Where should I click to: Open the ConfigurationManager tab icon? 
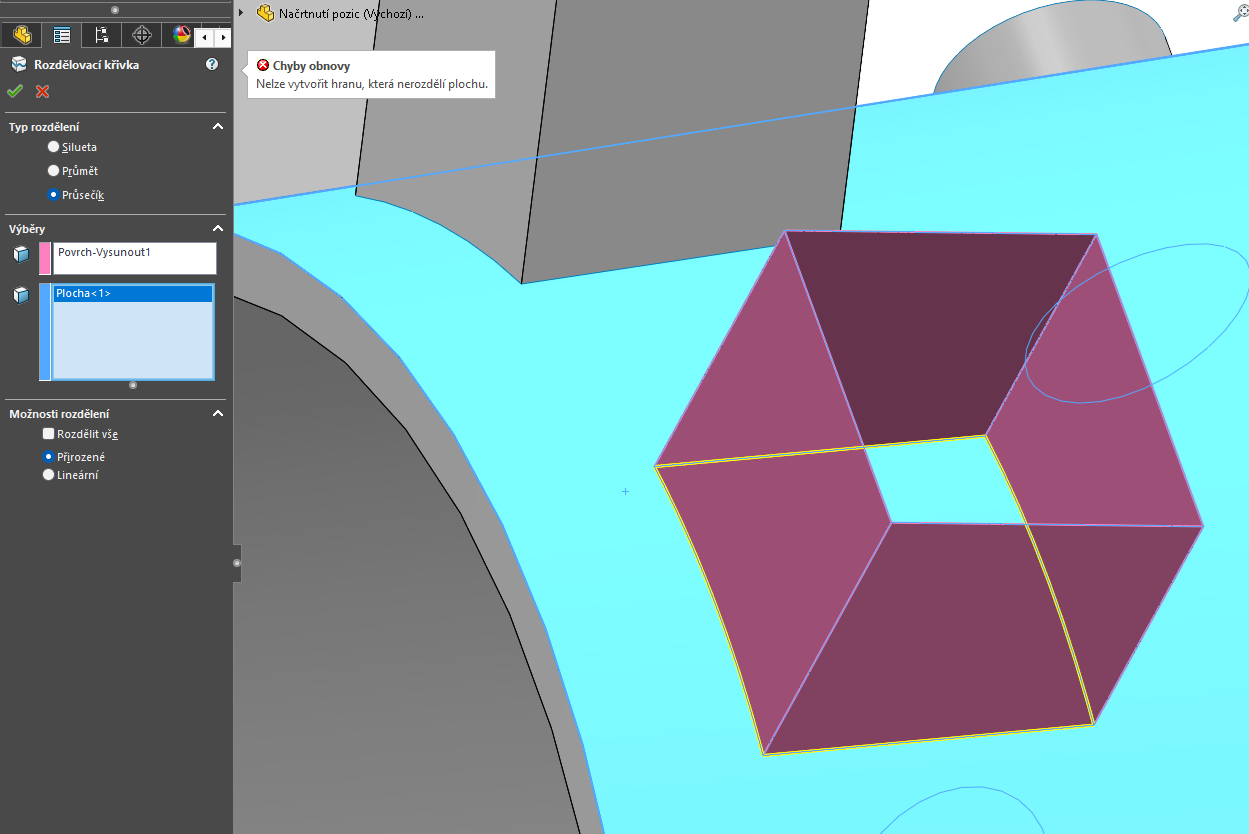(x=101, y=35)
